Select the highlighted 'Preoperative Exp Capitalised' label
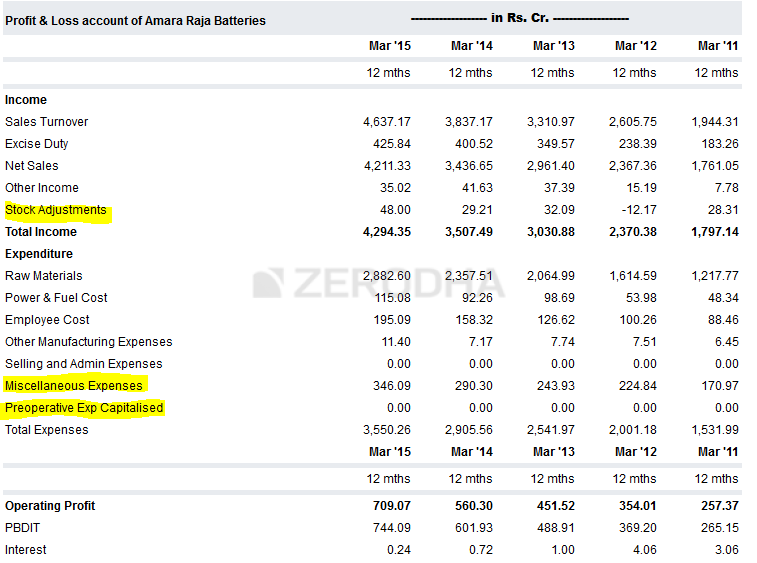The image size is (757, 563). click(84, 408)
